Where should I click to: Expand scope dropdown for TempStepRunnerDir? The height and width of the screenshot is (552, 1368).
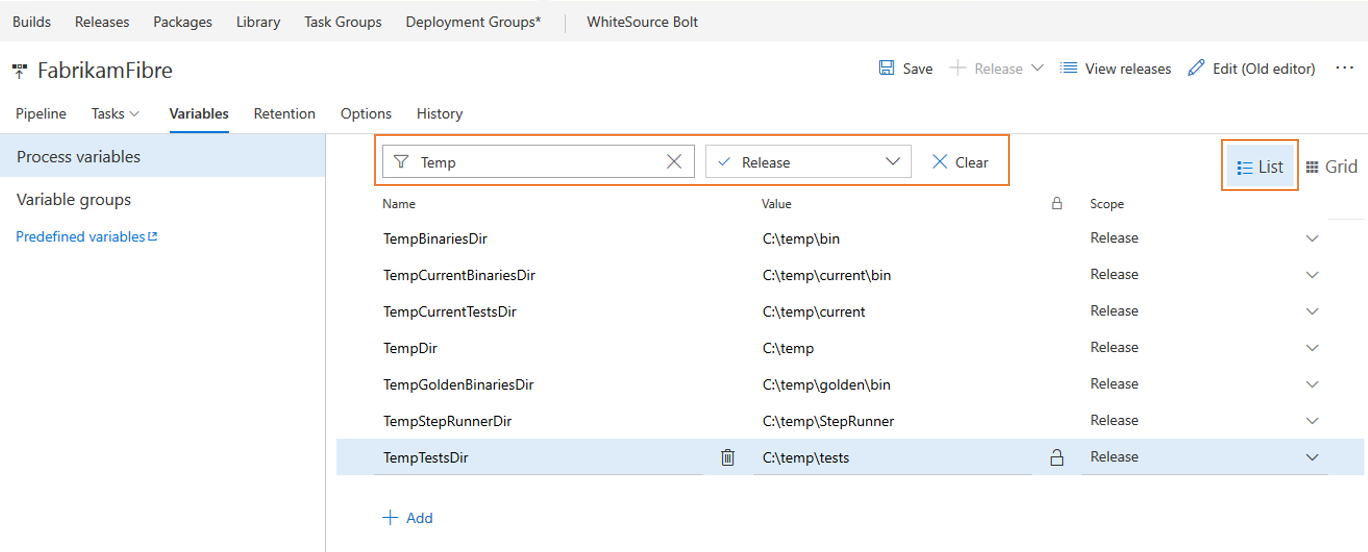coord(1313,421)
